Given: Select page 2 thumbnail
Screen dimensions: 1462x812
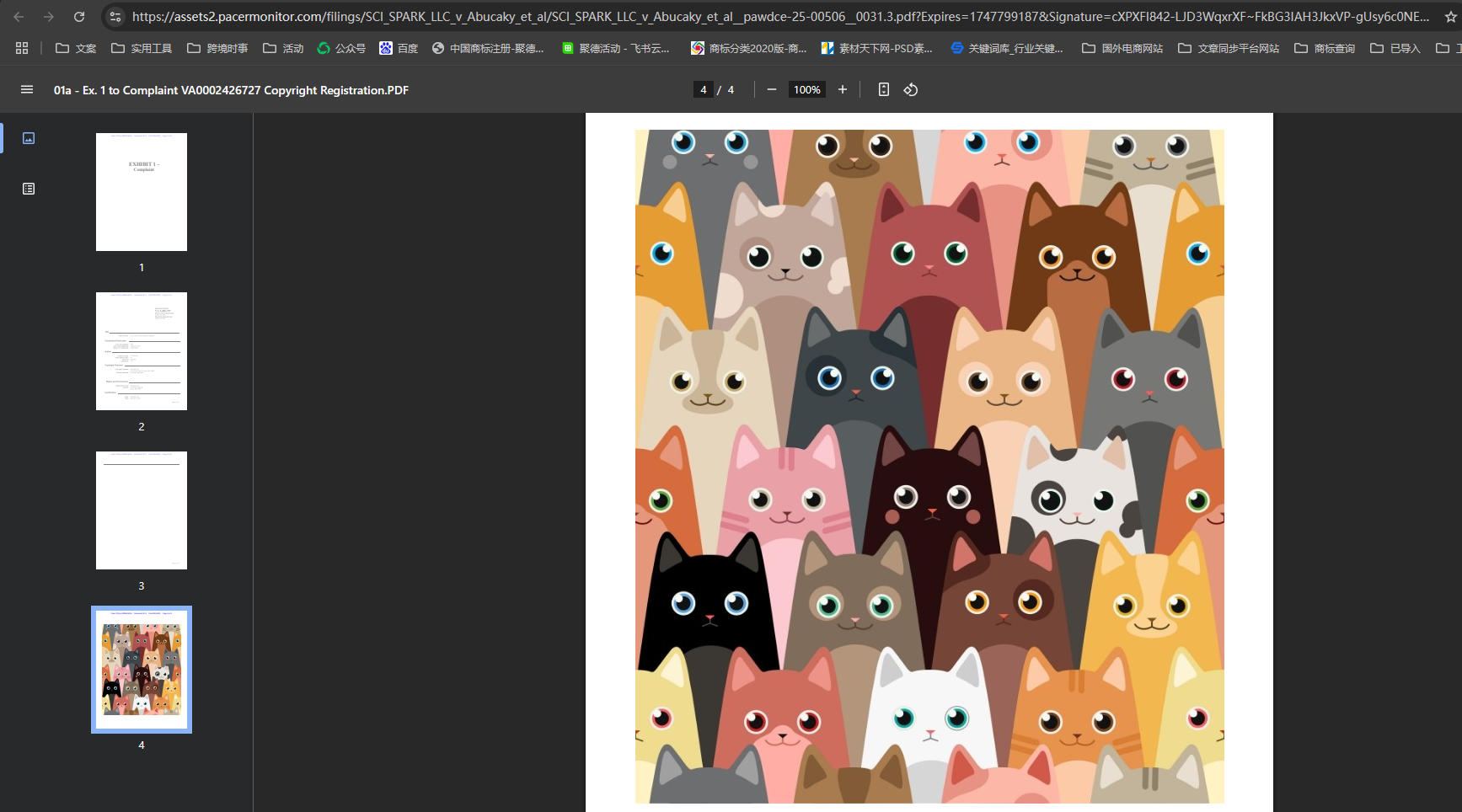Looking at the screenshot, I should coord(142,351).
